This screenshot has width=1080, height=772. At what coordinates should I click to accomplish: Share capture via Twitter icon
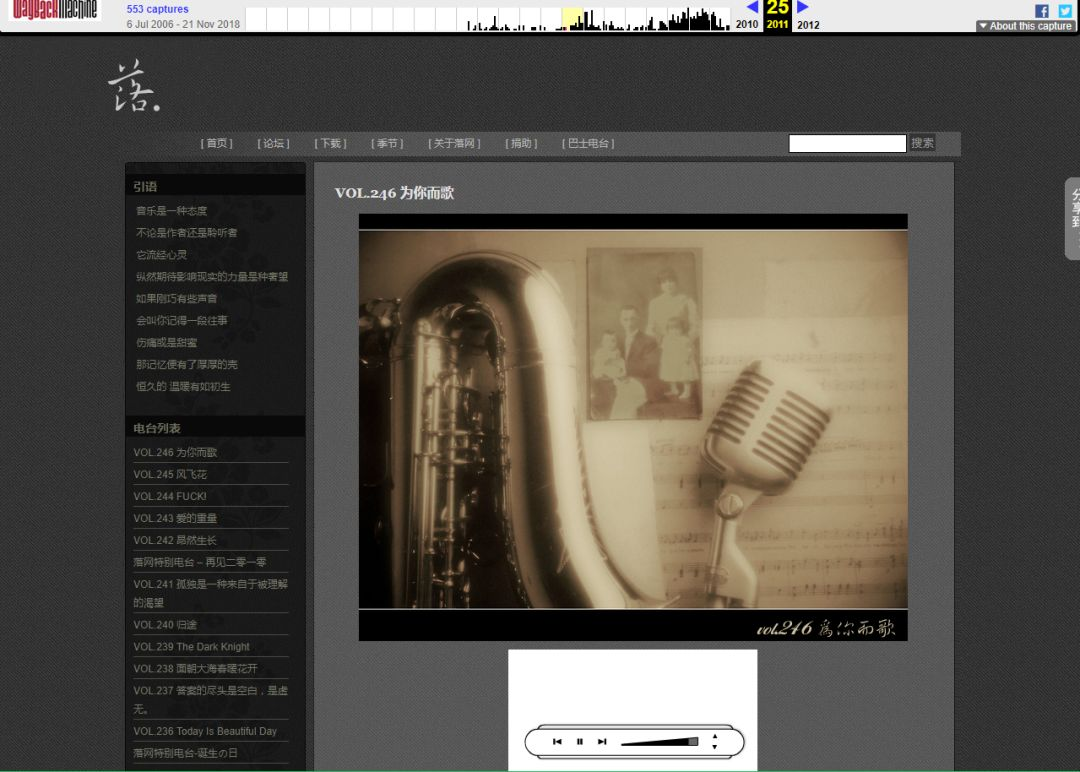click(1065, 11)
